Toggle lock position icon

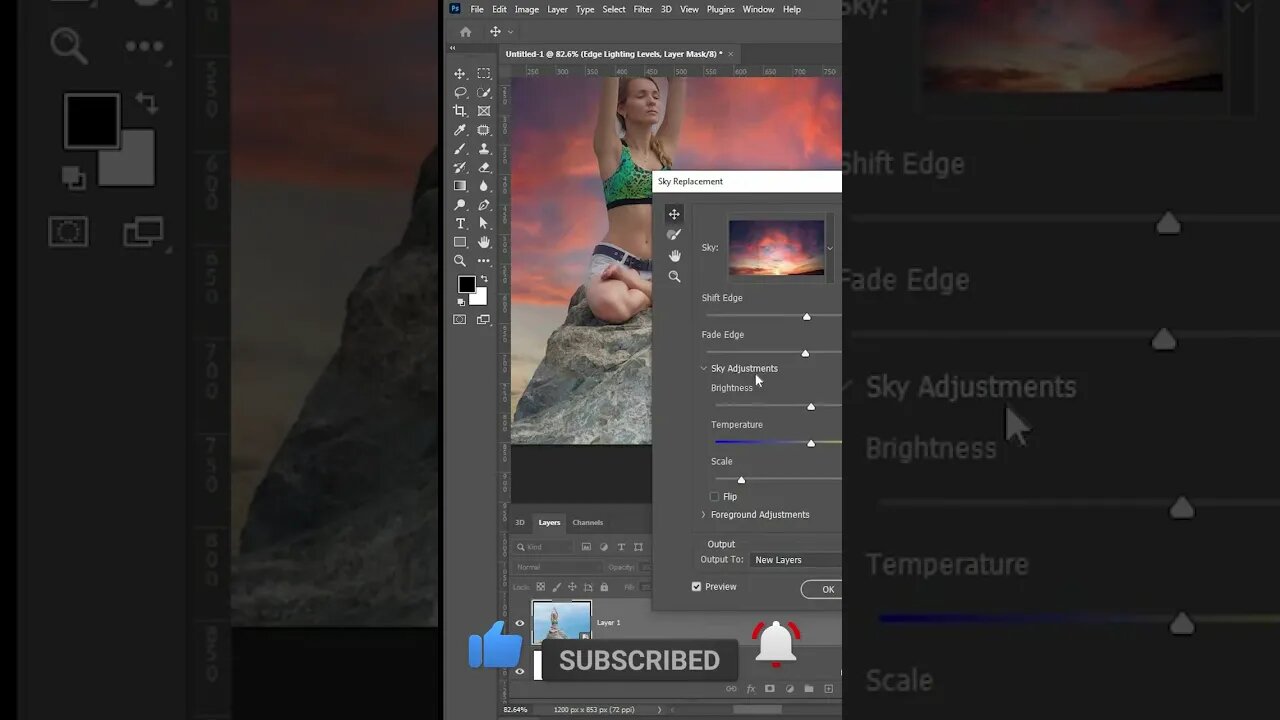pos(572,587)
